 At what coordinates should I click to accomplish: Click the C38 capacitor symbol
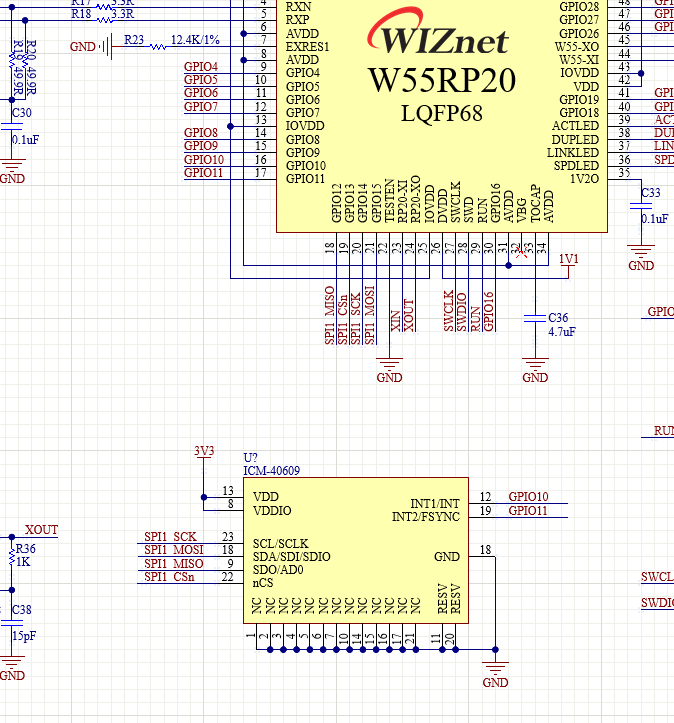click(12, 623)
